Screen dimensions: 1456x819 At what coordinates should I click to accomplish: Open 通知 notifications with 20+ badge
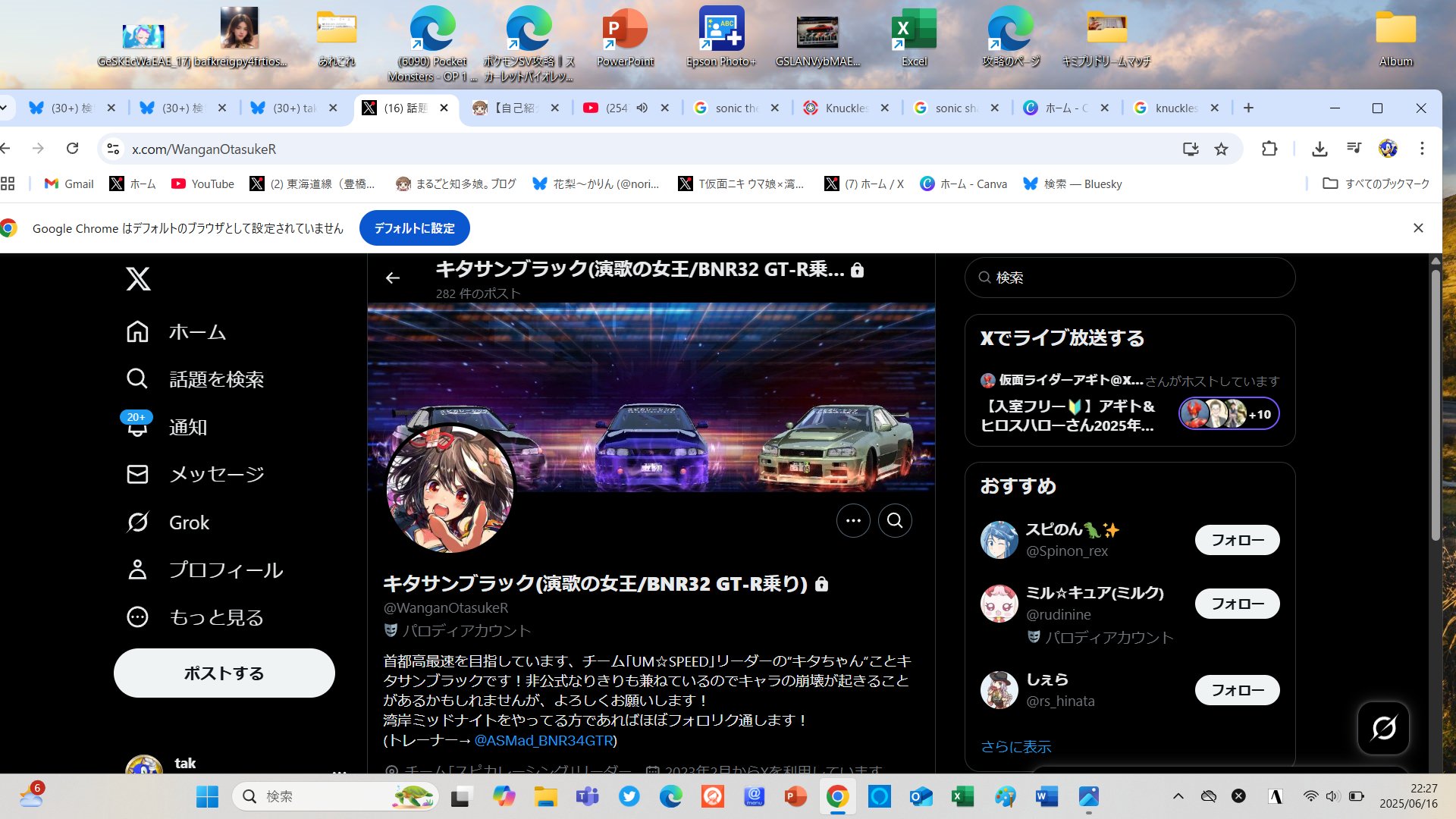tap(167, 427)
